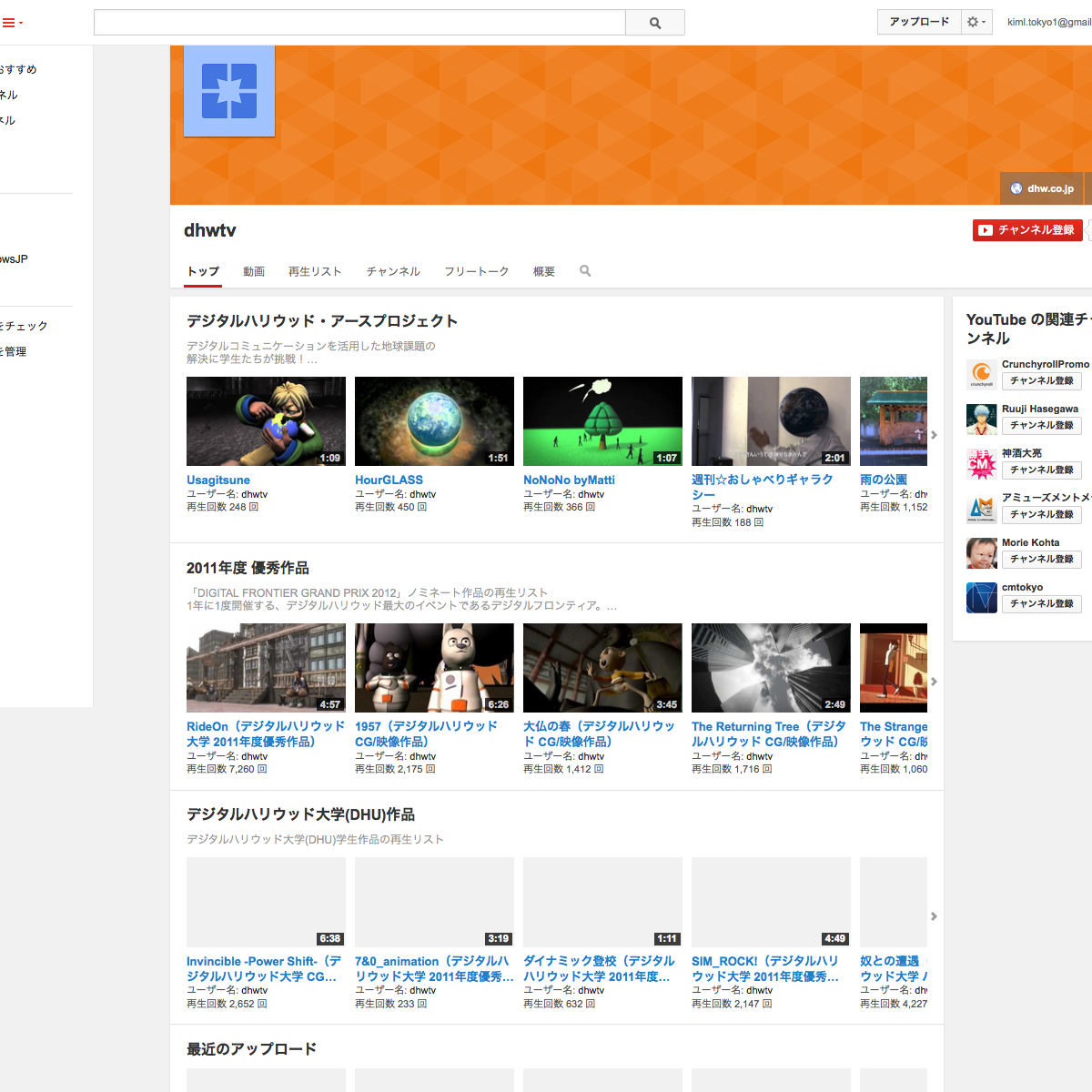The image size is (1092, 1092).
Task: Click the Morie Kohta channel name
Action: [x=1030, y=542]
